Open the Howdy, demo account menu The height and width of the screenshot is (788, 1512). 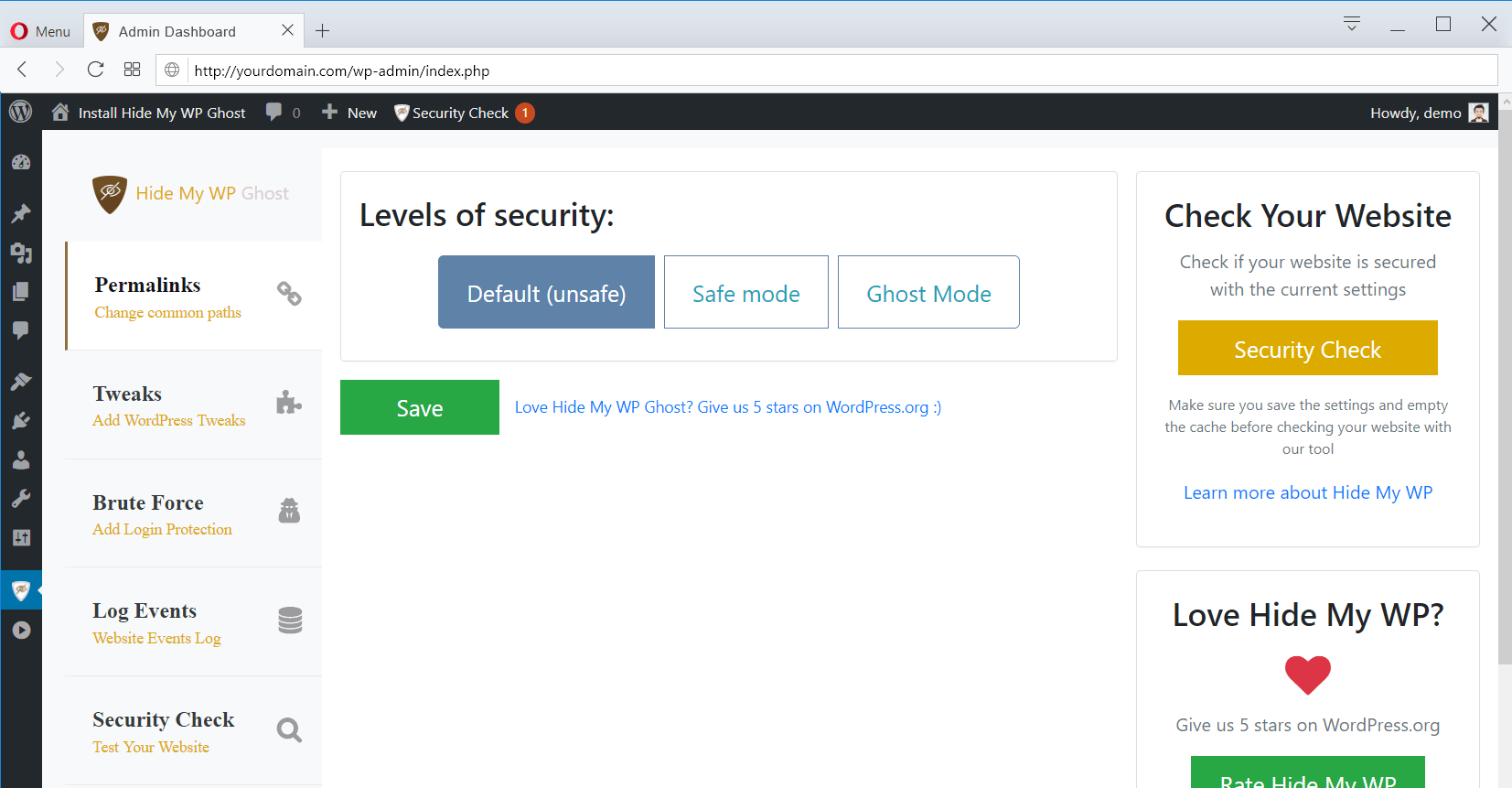(x=1427, y=113)
